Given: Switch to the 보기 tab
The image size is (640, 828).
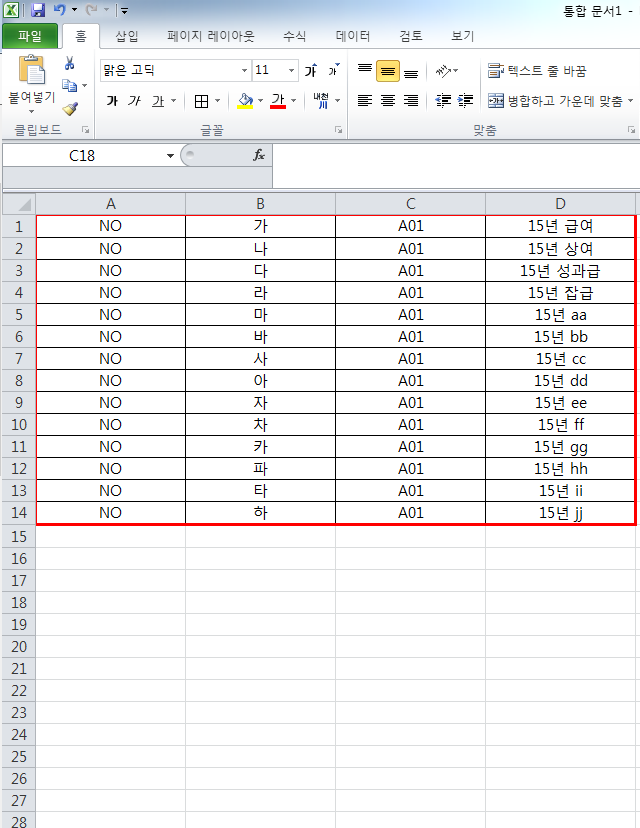Looking at the screenshot, I should pyautogui.click(x=463, y=36).
